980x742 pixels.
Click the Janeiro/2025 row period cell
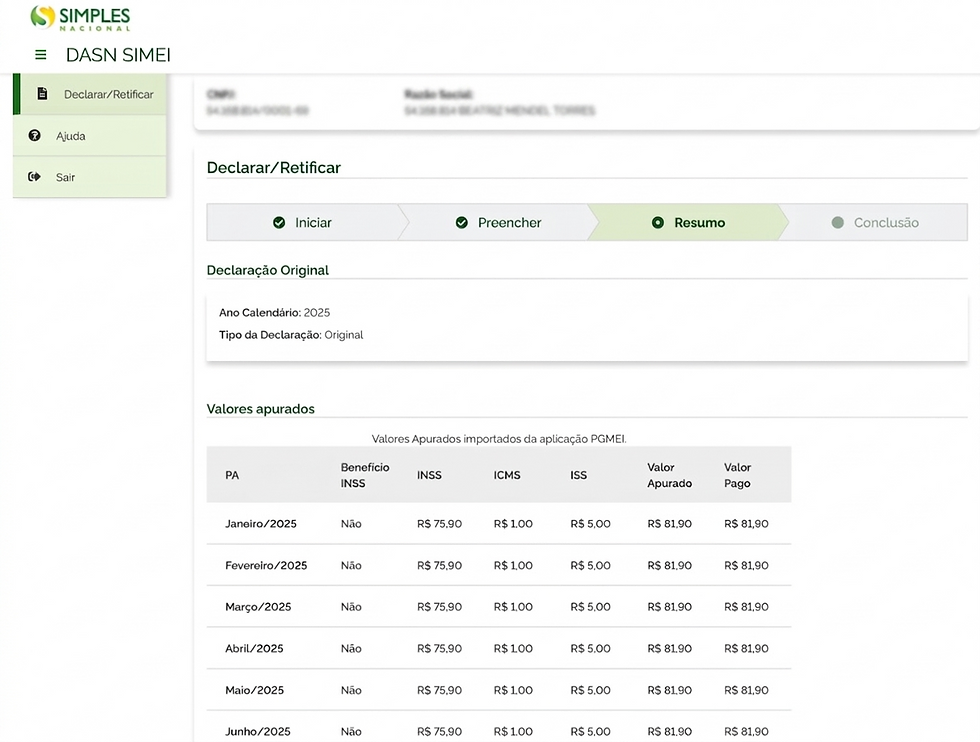pos(261,524)
